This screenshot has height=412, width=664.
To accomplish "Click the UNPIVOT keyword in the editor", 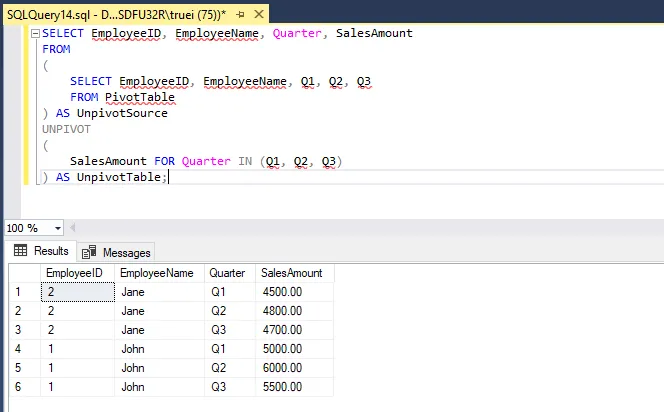I will (x=66, y=129).
